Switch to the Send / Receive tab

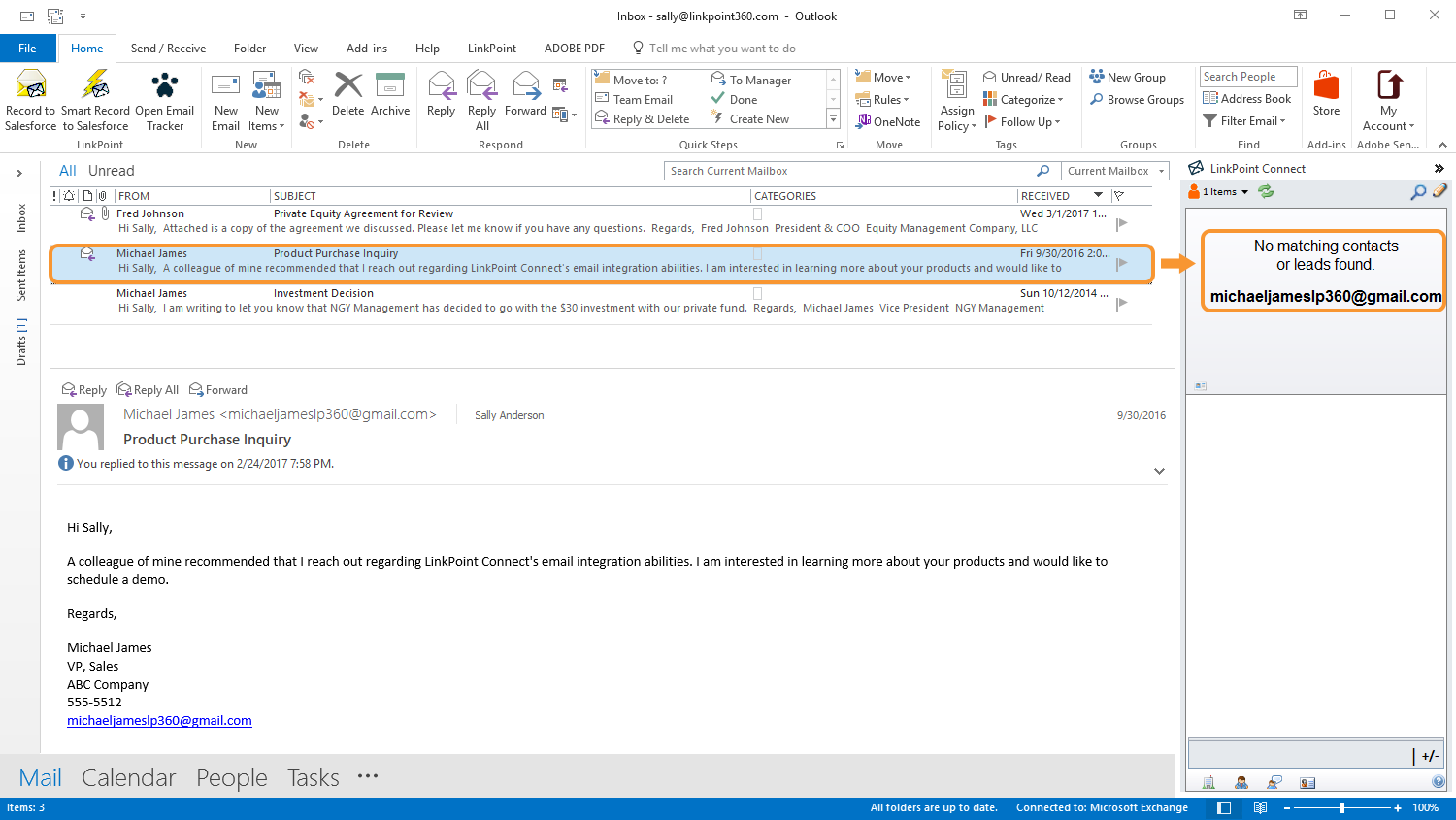(168, 49)
